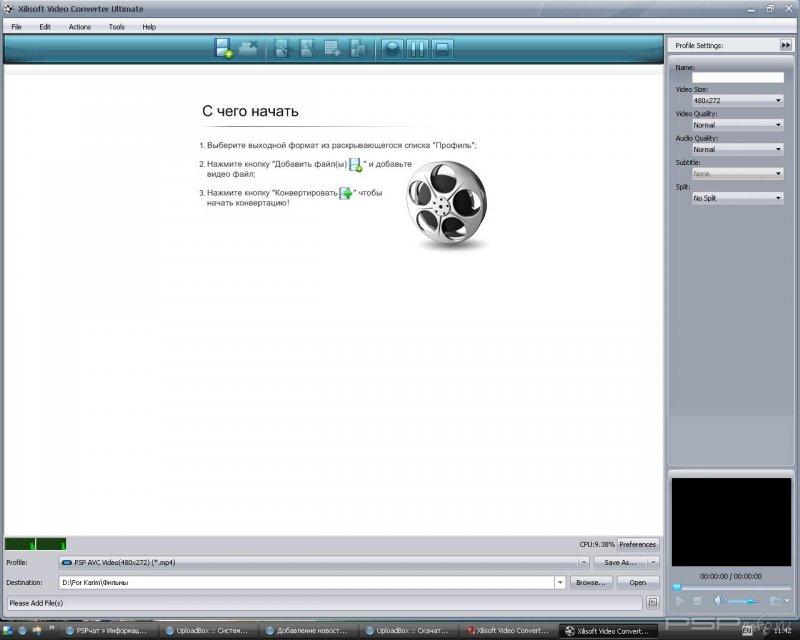This screenshot has height=640, width=800.
Task: Click the Remove file toolbar icon
Action: (249, 48)
